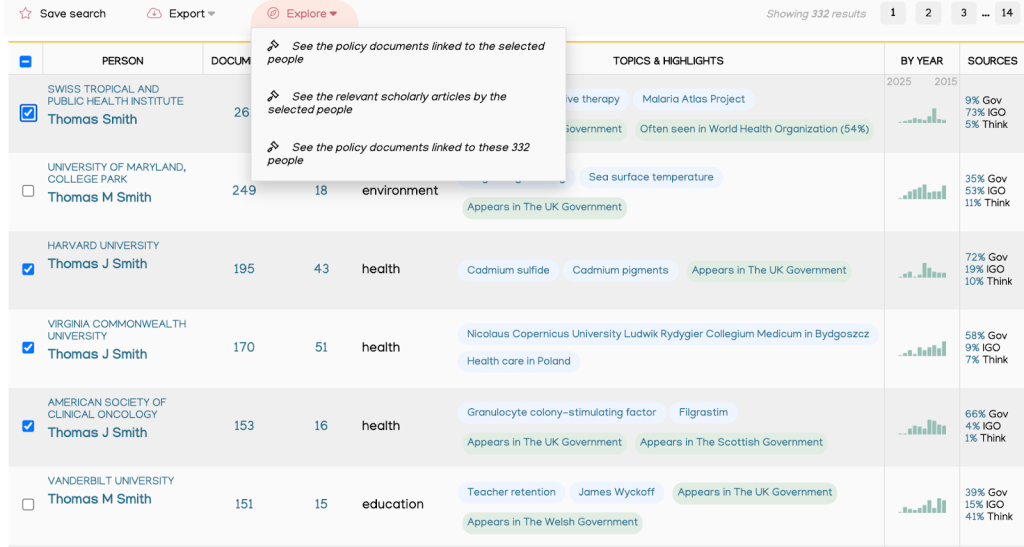Uncheck the Swiss Tropical Thomas Smith checkbox
The width and height of the screenshot is (1024, 547).
(x=28, y=113)
